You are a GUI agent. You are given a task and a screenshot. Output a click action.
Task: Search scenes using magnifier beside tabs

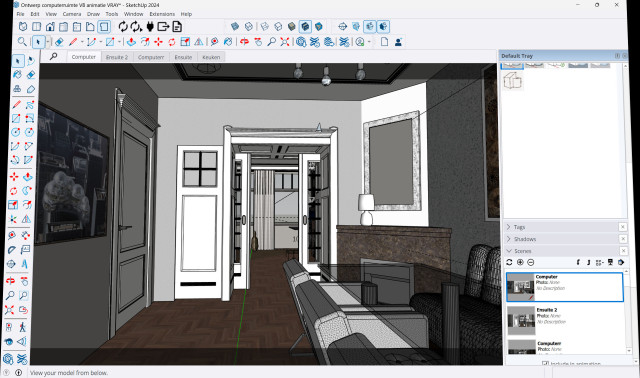click(x=53, y=56)
